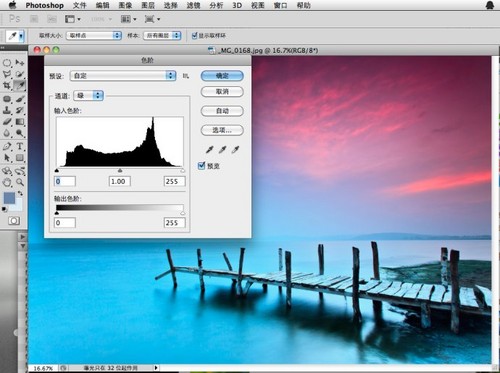Click the midtone input field showing 1.00
The width and height of the screenshot is (500, 373).
[x=120, y=181]
